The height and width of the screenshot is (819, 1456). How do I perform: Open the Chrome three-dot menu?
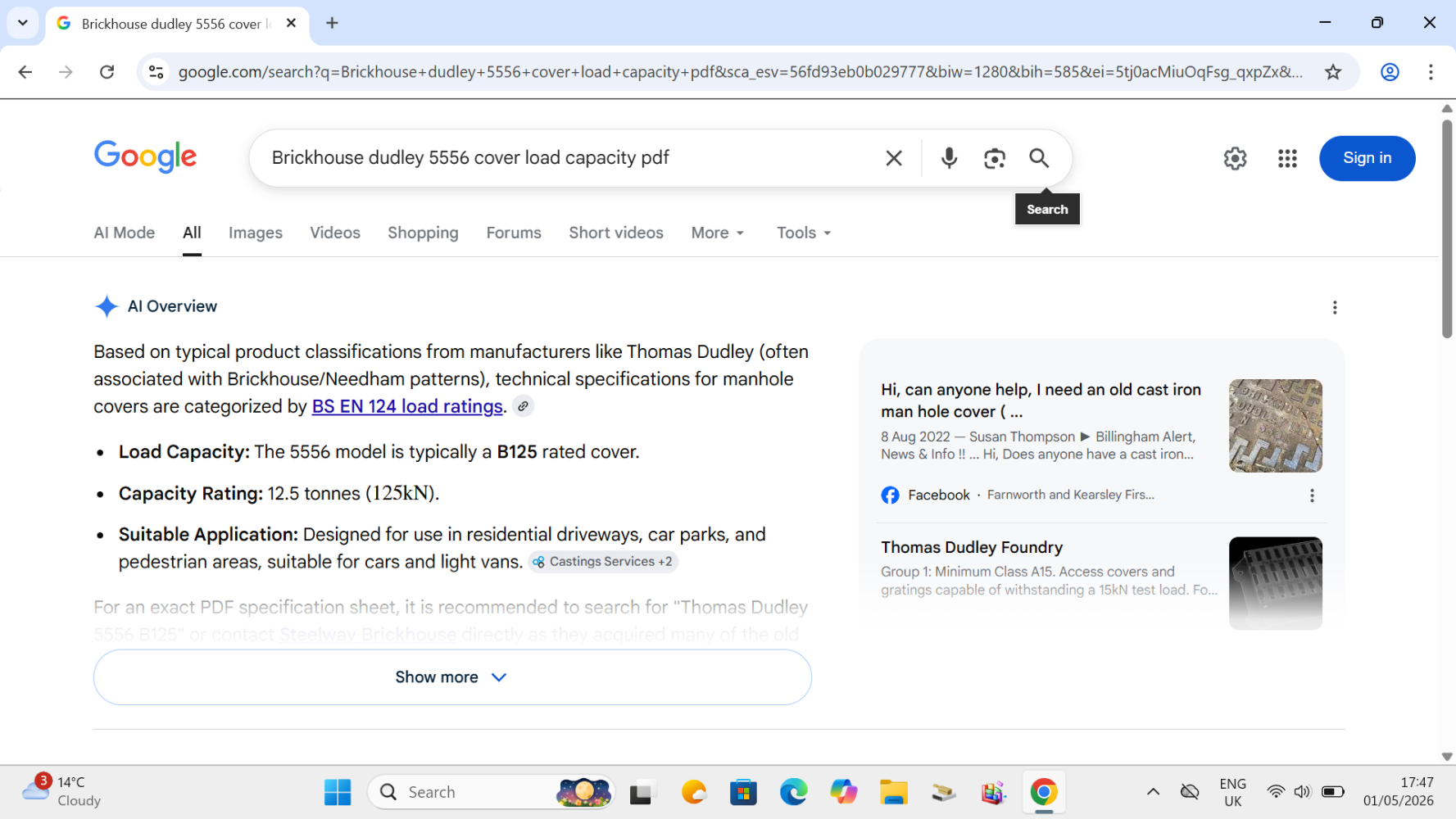tap(1431, 72)
